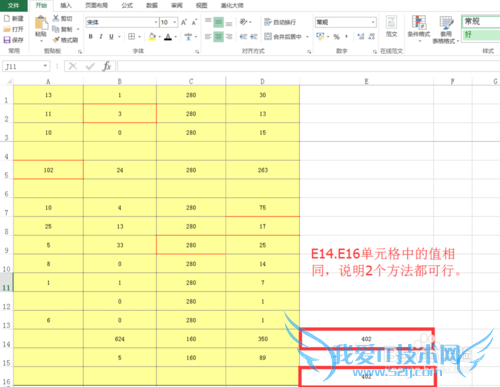This screenshot has width=500, height=387.
Task: Toggle Underline formatting
Action: pyautogui.click(x=111, y=36)
